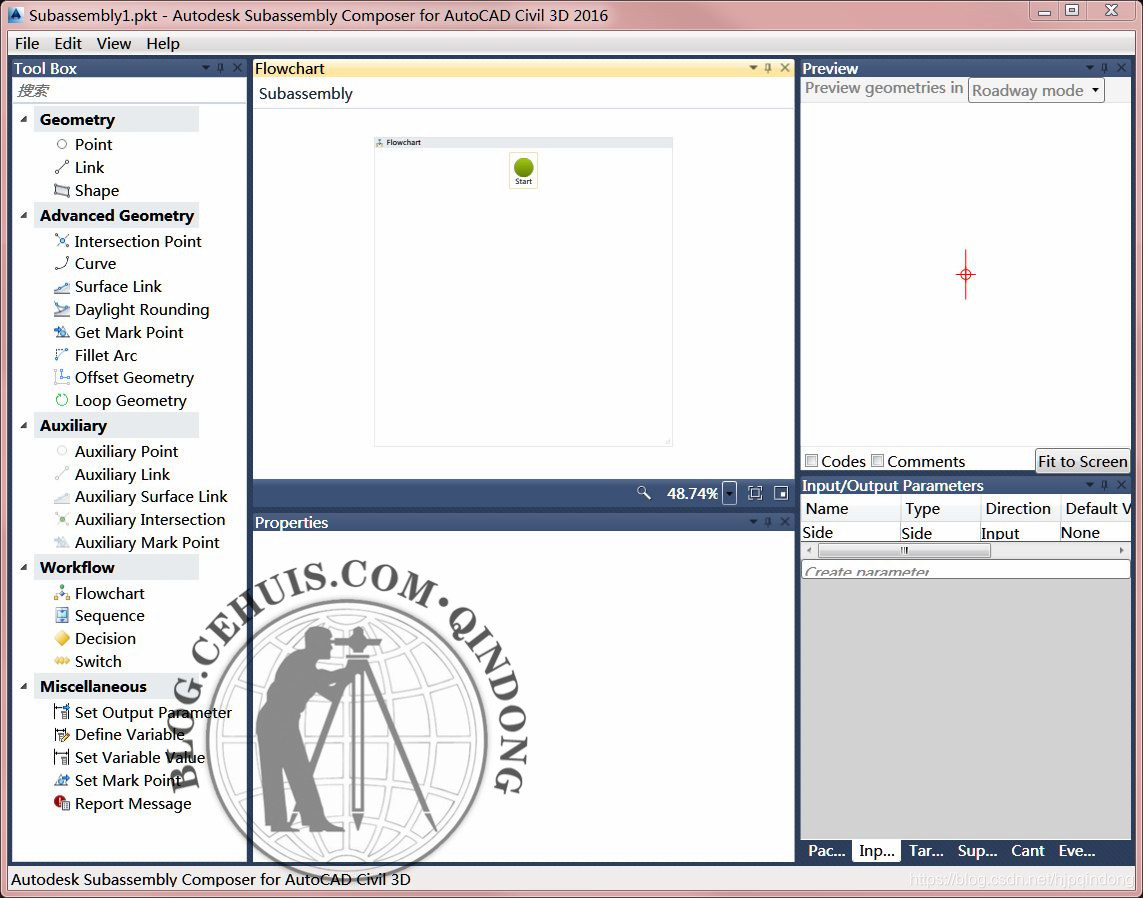Viewport: 1143px width, 898px height.
Task: Open Preview panel options dropdown arrow
Action: click(x=1090, y=68)
